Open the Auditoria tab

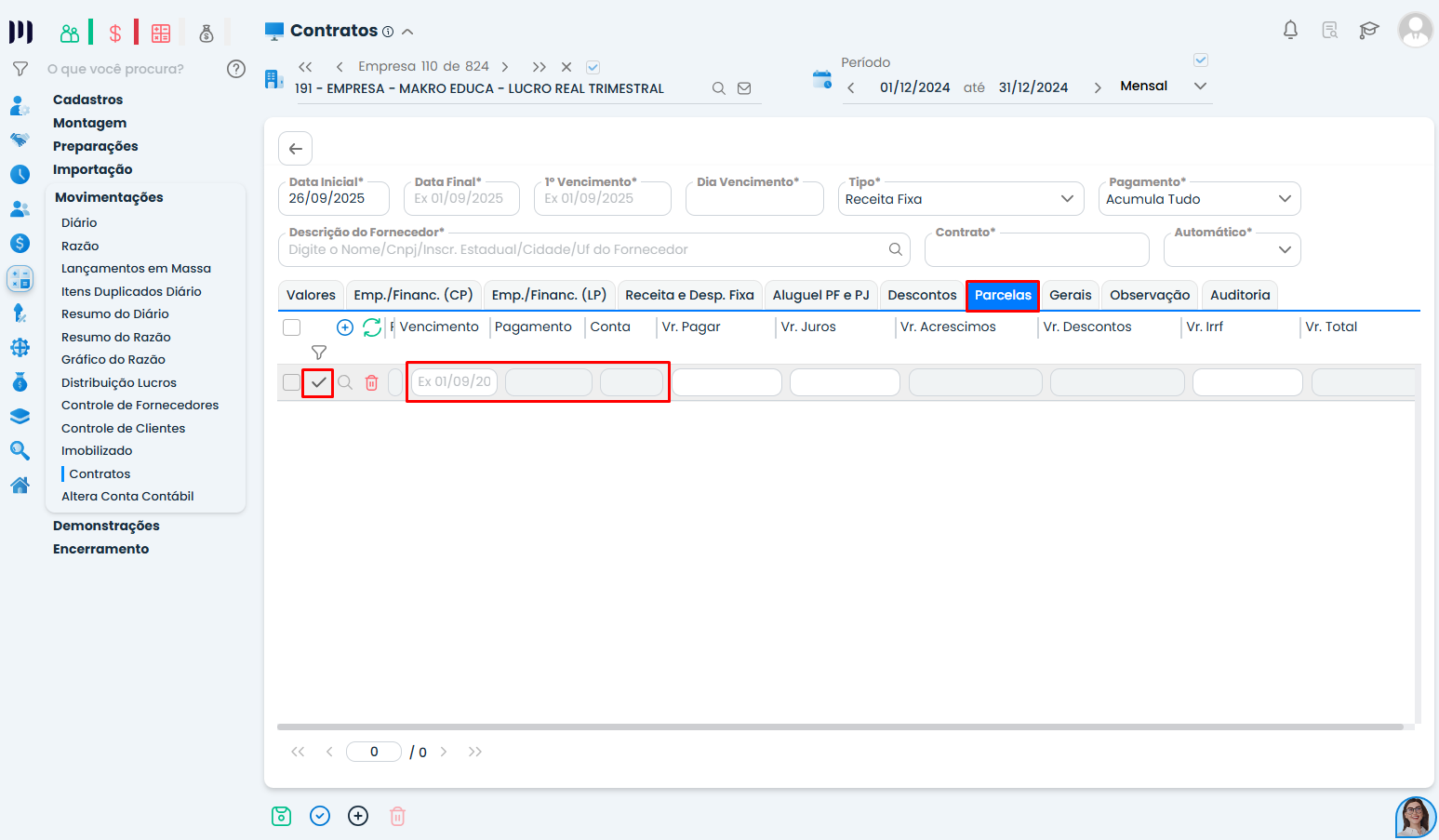[x=1239, y=295]
